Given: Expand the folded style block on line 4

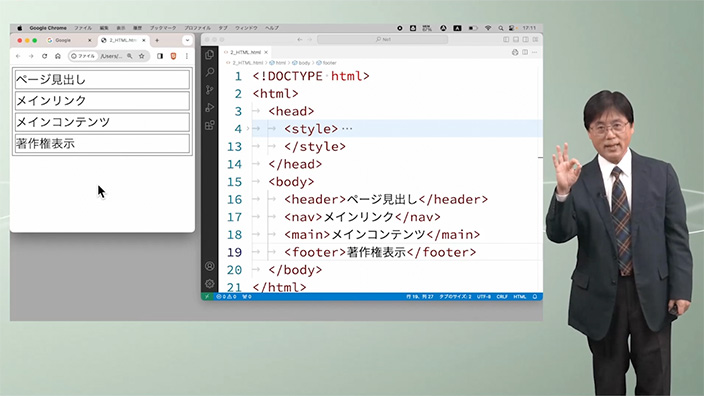Looking at the screenshot, I should (x=248, y=129).
